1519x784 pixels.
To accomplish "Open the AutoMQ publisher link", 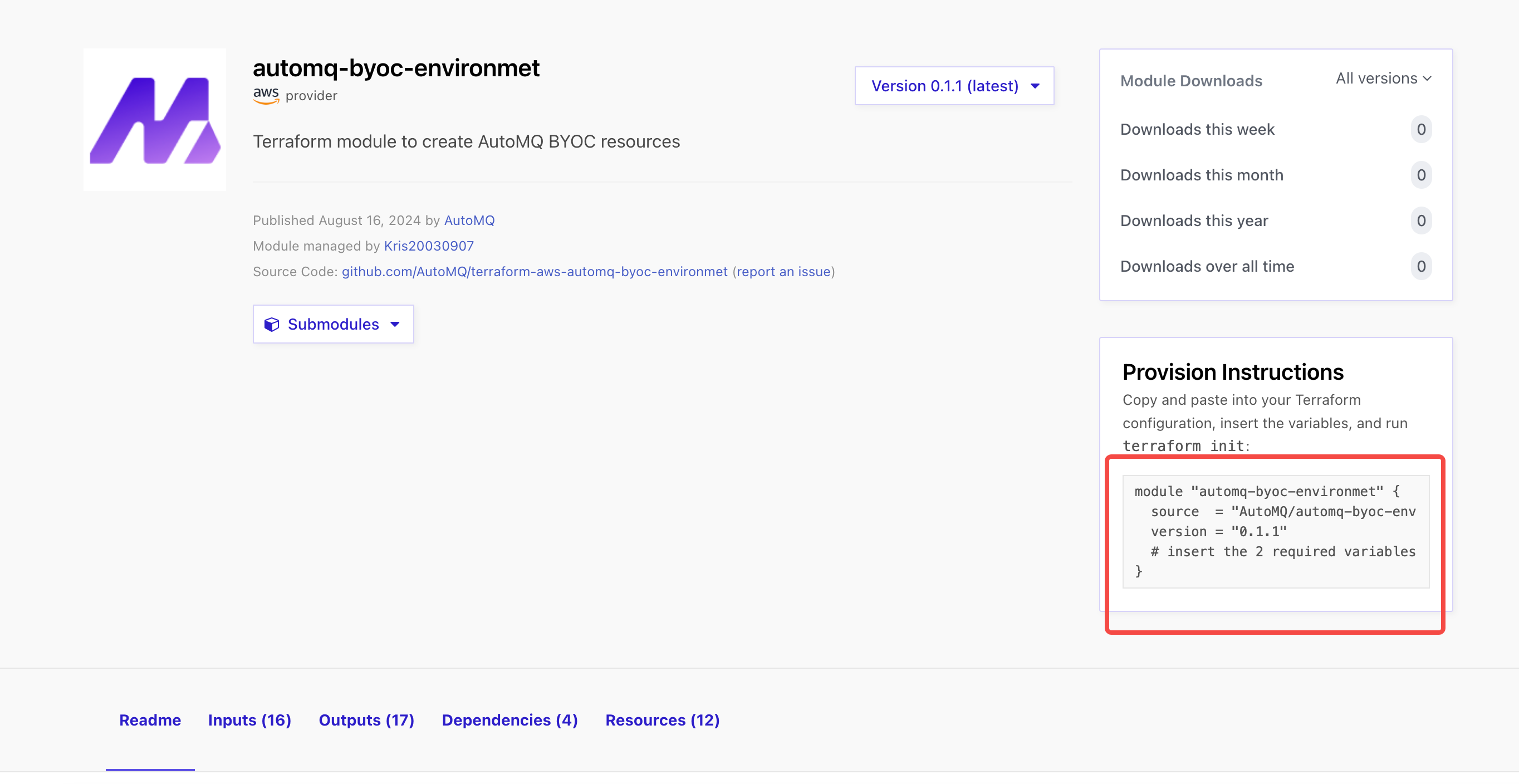I will click(x=469, y=220).
